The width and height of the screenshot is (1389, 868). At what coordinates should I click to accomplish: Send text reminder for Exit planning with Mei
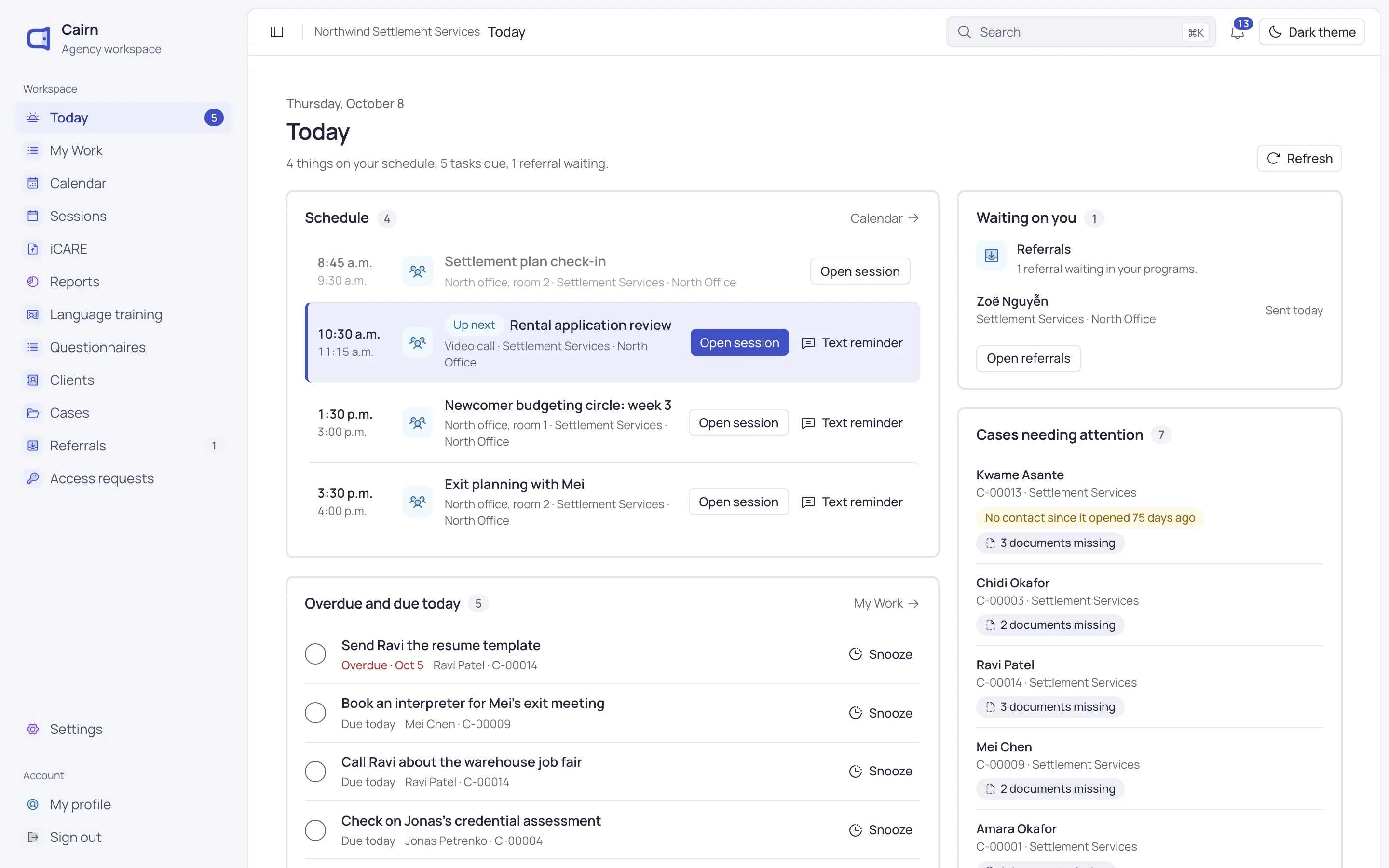852,502
